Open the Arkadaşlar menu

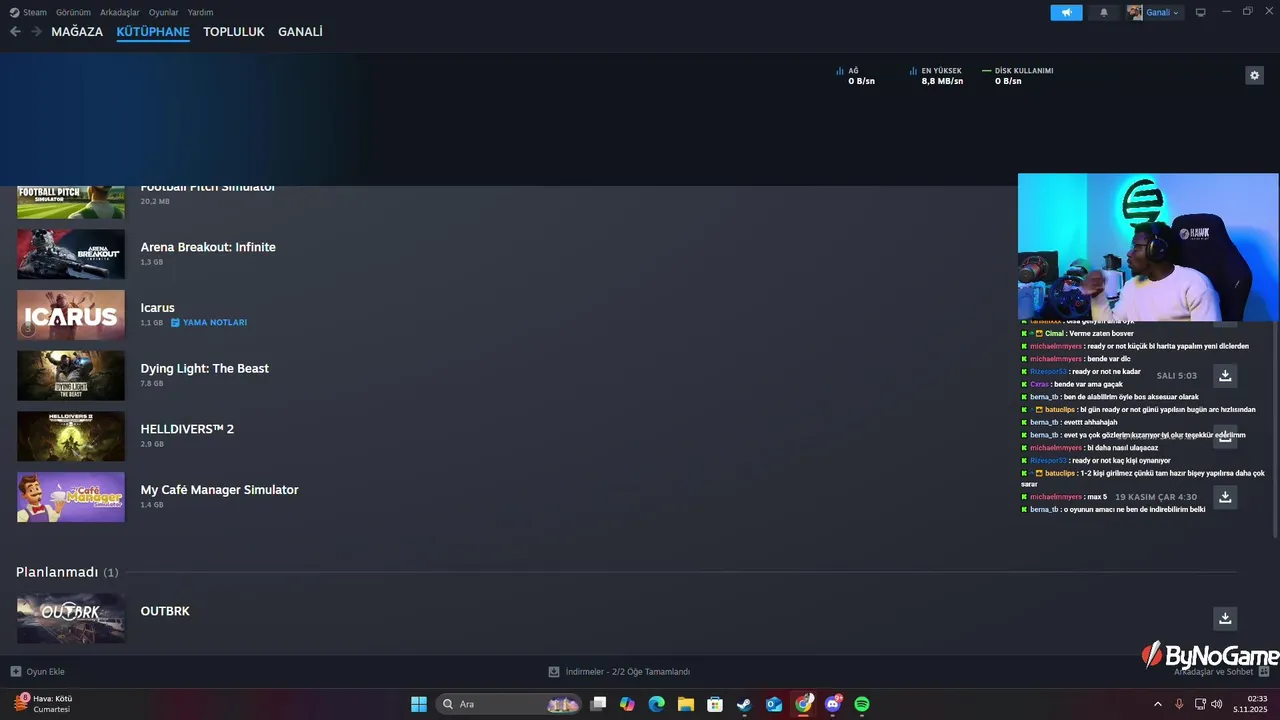tap(120, 12)
